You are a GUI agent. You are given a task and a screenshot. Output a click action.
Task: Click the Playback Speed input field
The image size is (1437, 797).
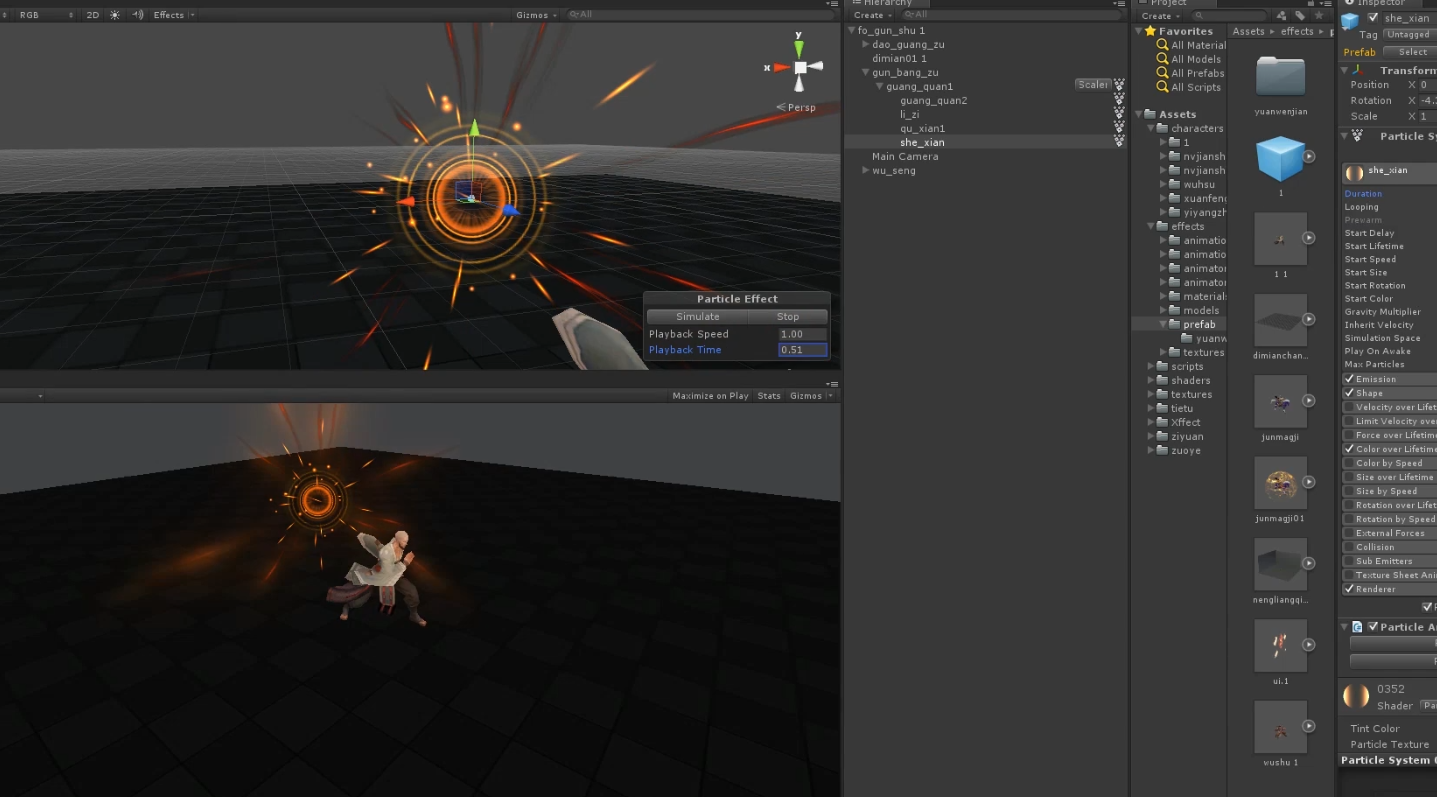(x=803, y=334)
